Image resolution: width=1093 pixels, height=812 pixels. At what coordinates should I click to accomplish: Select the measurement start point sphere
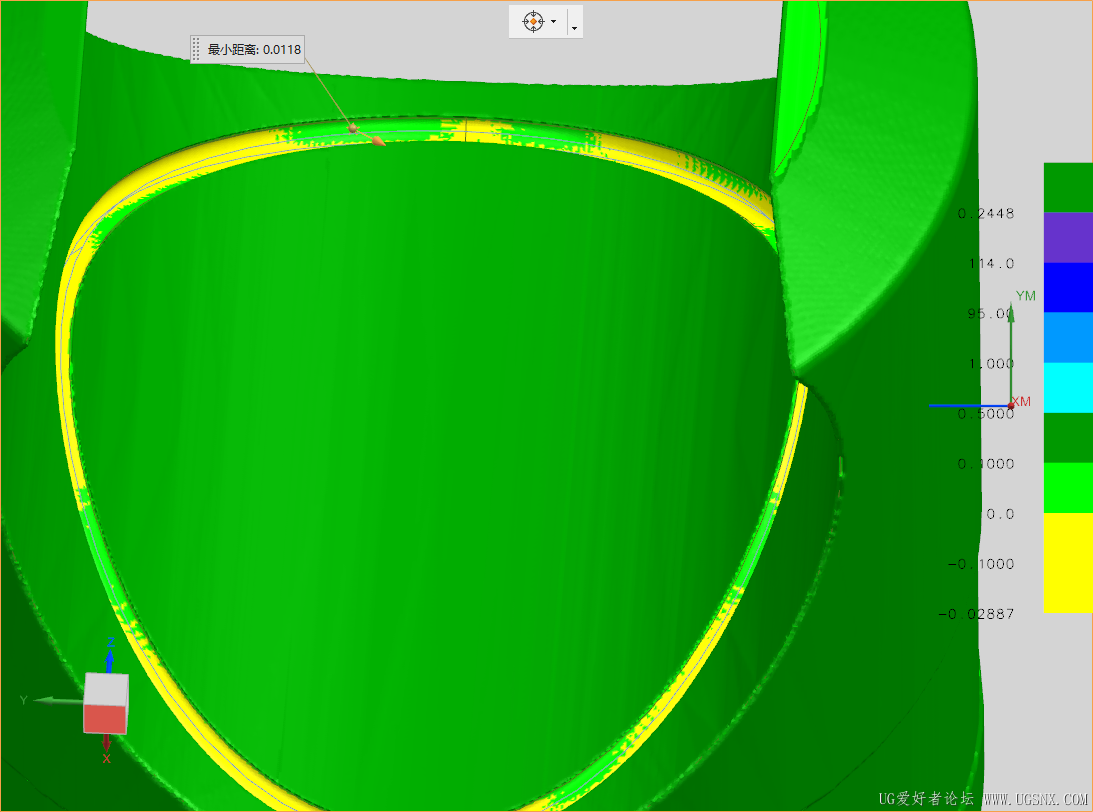[x=353, y=128]
